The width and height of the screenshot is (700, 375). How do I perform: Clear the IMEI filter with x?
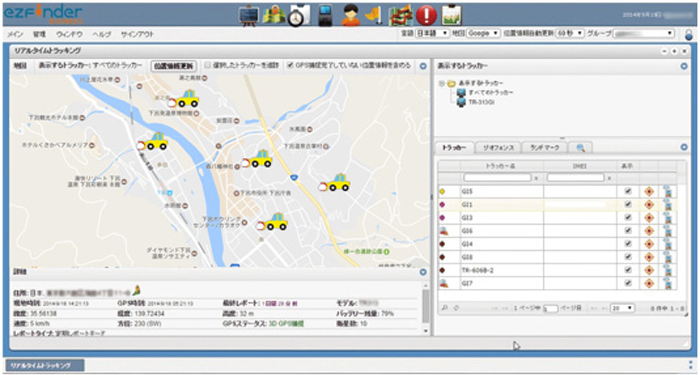pos(609,178)
